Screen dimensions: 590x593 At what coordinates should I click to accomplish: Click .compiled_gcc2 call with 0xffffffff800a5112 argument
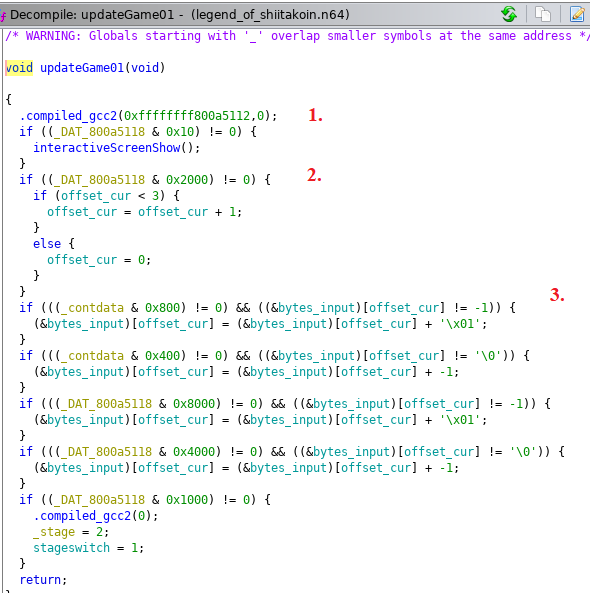(148, 116)
